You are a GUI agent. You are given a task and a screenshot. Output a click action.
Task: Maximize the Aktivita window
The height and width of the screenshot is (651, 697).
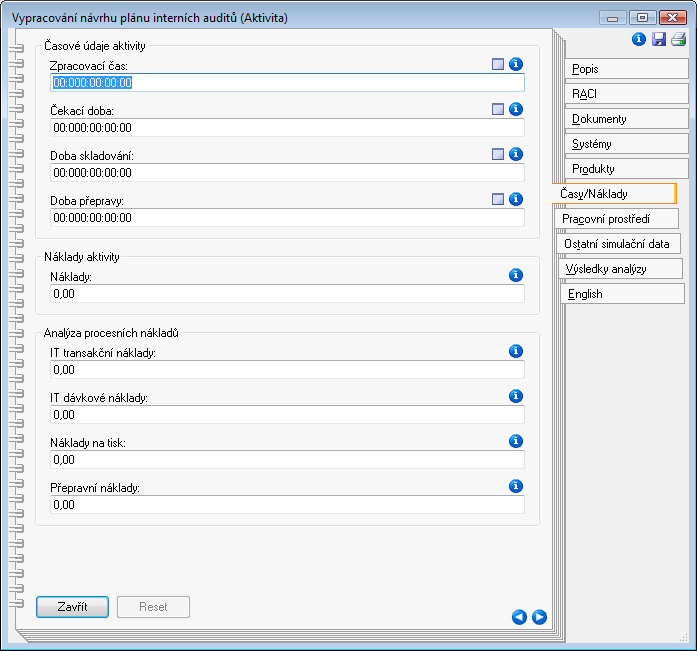pyautogui.click(x=642, y=18)
